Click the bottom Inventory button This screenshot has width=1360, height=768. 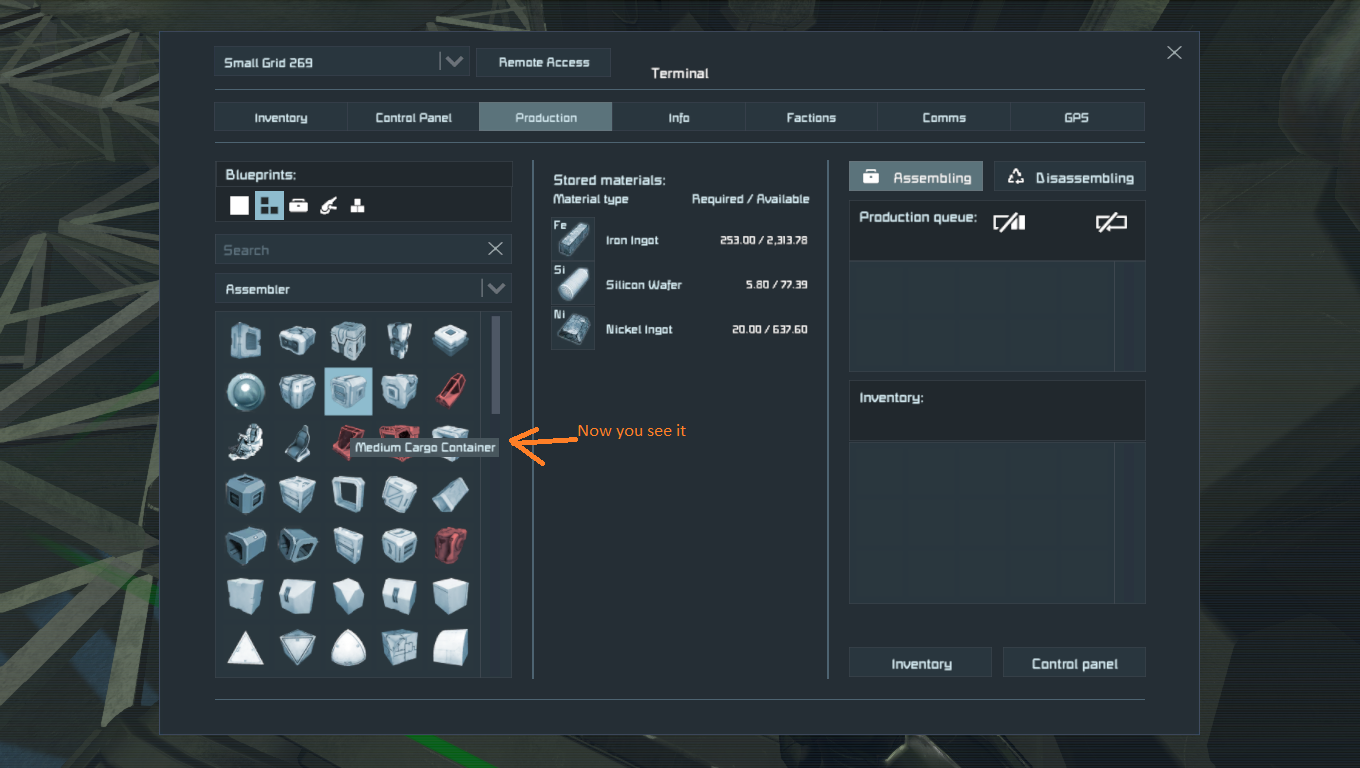pyautogui.click(x=921, y=663)
